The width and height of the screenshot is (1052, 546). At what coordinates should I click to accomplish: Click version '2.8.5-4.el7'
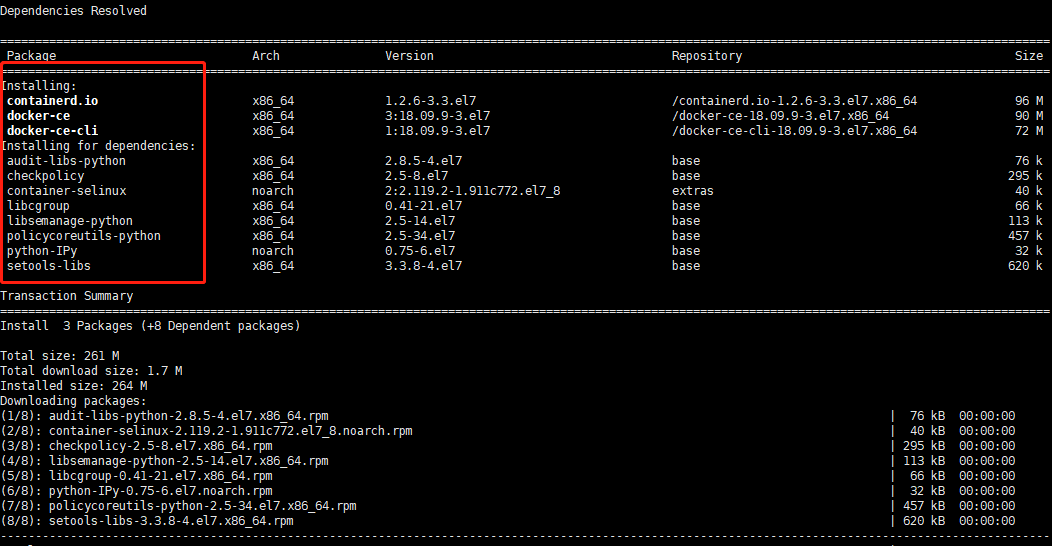click(423, 161)
